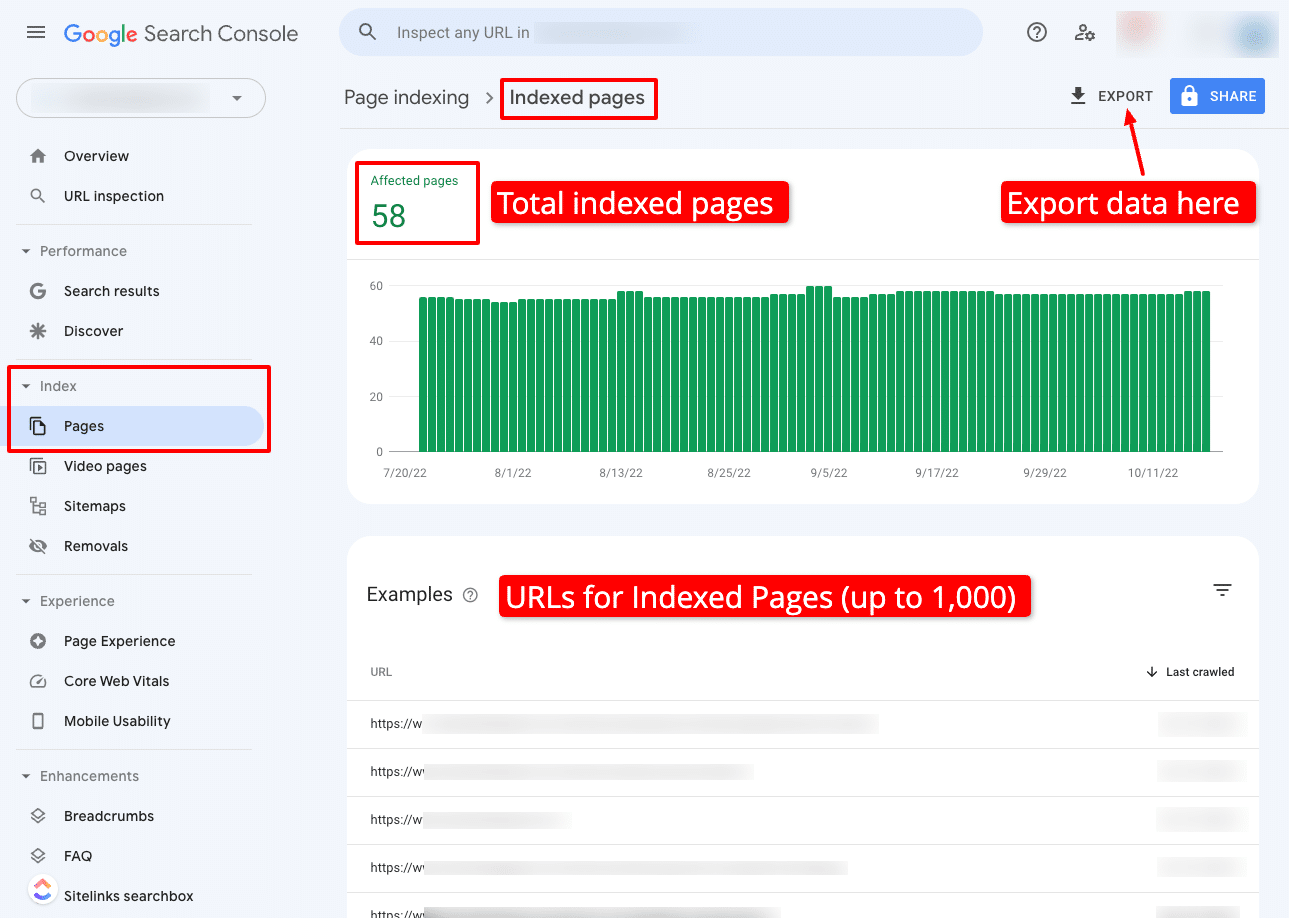
Task: Open the hamburger main menu
Action: click(36, 33)
